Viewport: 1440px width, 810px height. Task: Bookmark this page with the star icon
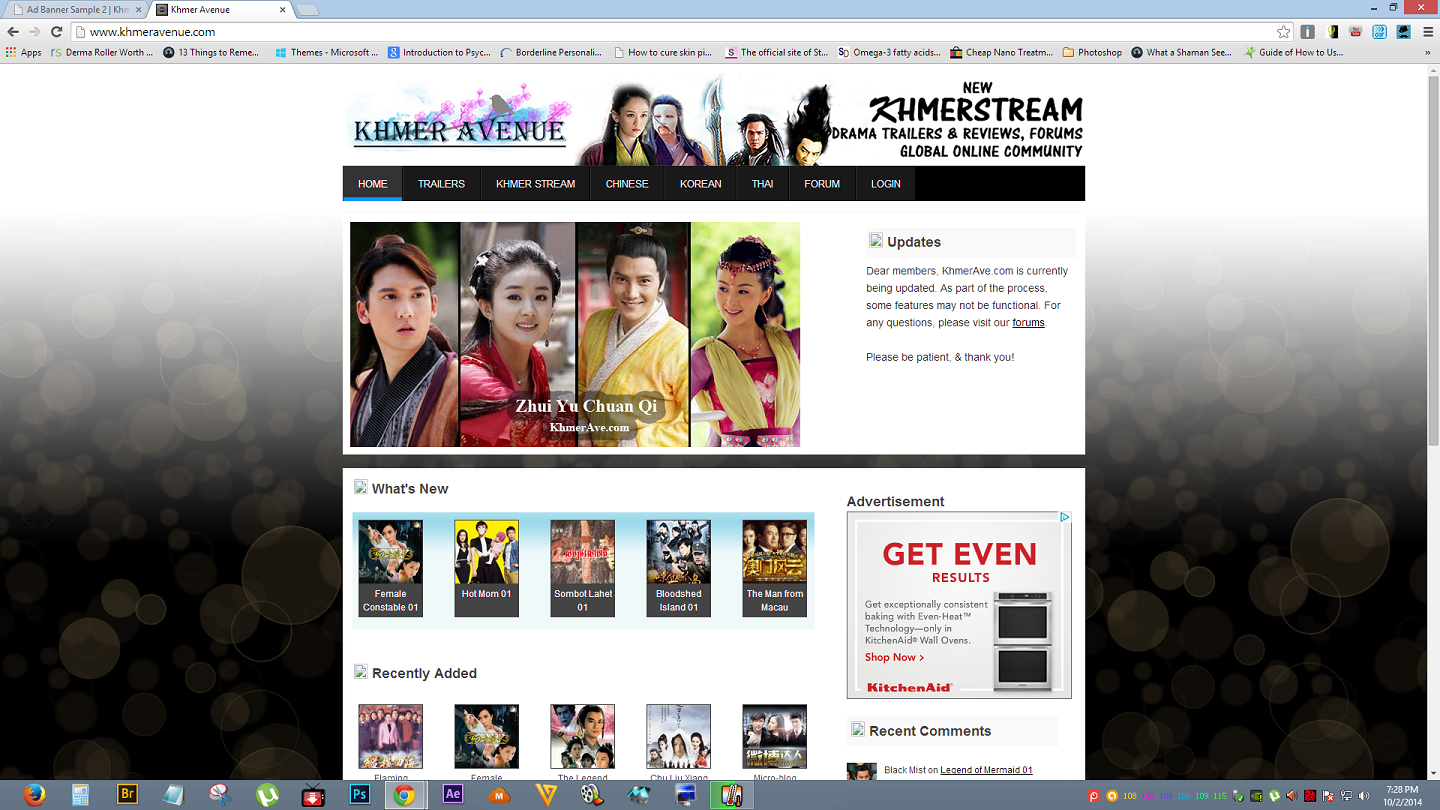tap(1283, 32)
